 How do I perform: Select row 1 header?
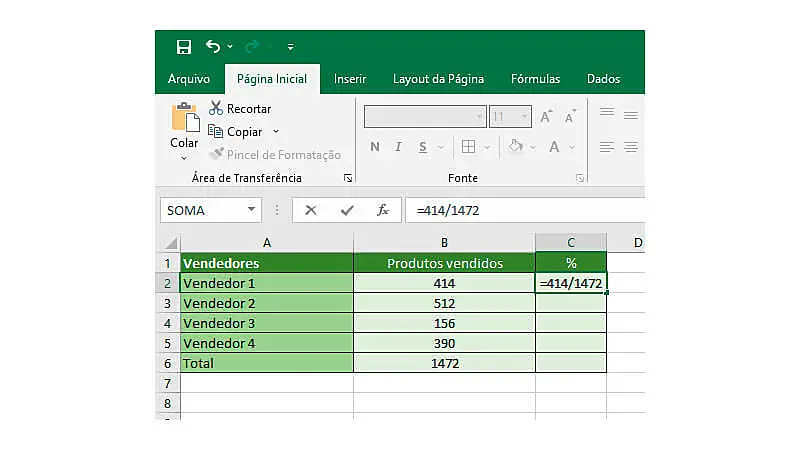pos(168,263)
